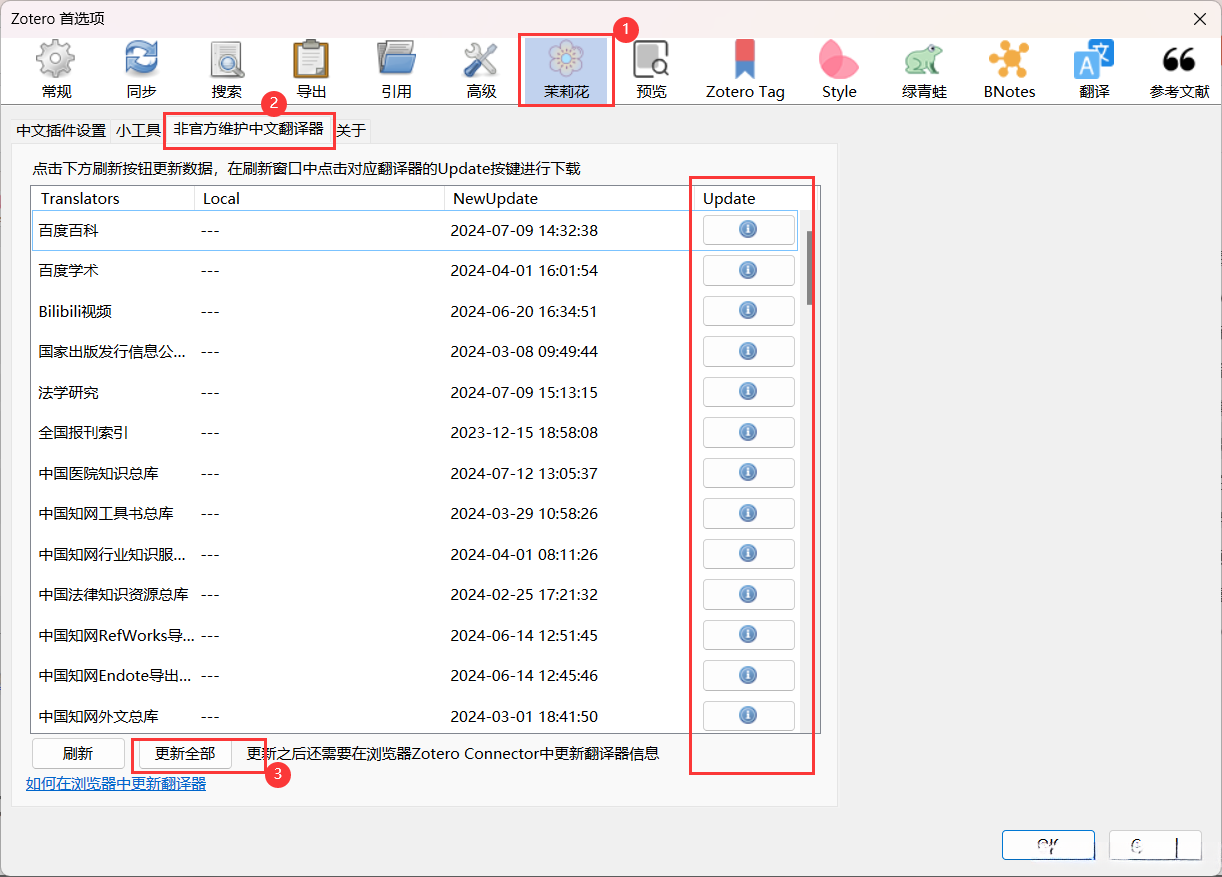Open the 搜索 search preferences pane
This screenshot has width=1222, height=877.
click(227, 70)
